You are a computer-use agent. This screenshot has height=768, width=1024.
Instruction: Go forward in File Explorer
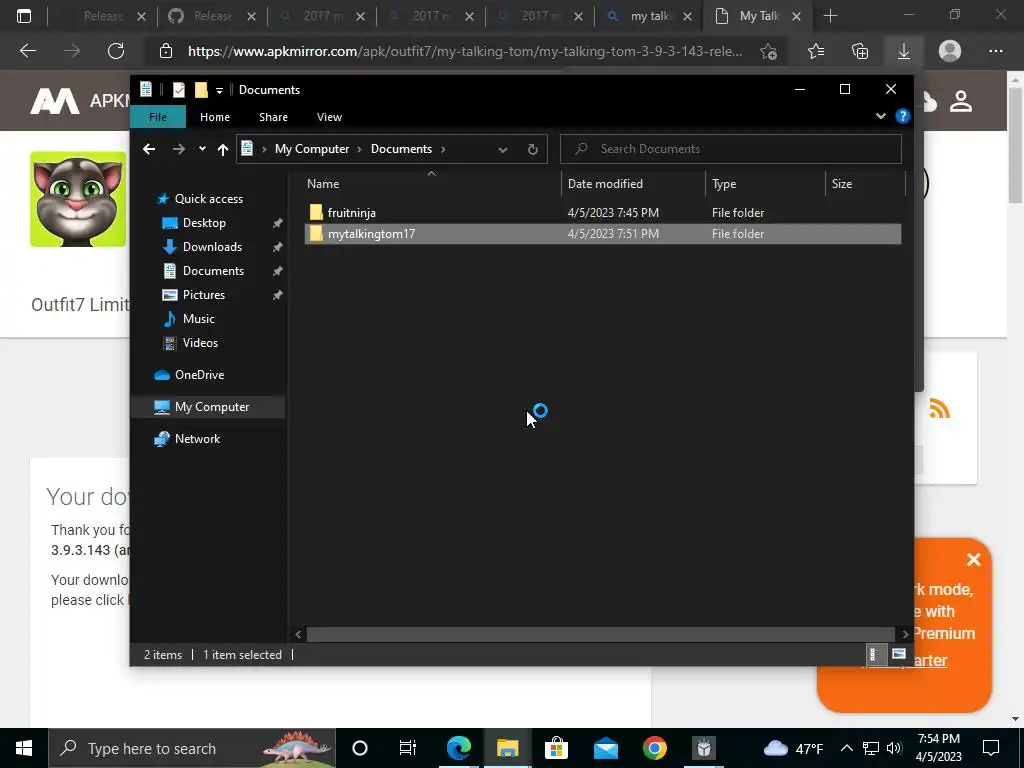(x=178, y=149)
